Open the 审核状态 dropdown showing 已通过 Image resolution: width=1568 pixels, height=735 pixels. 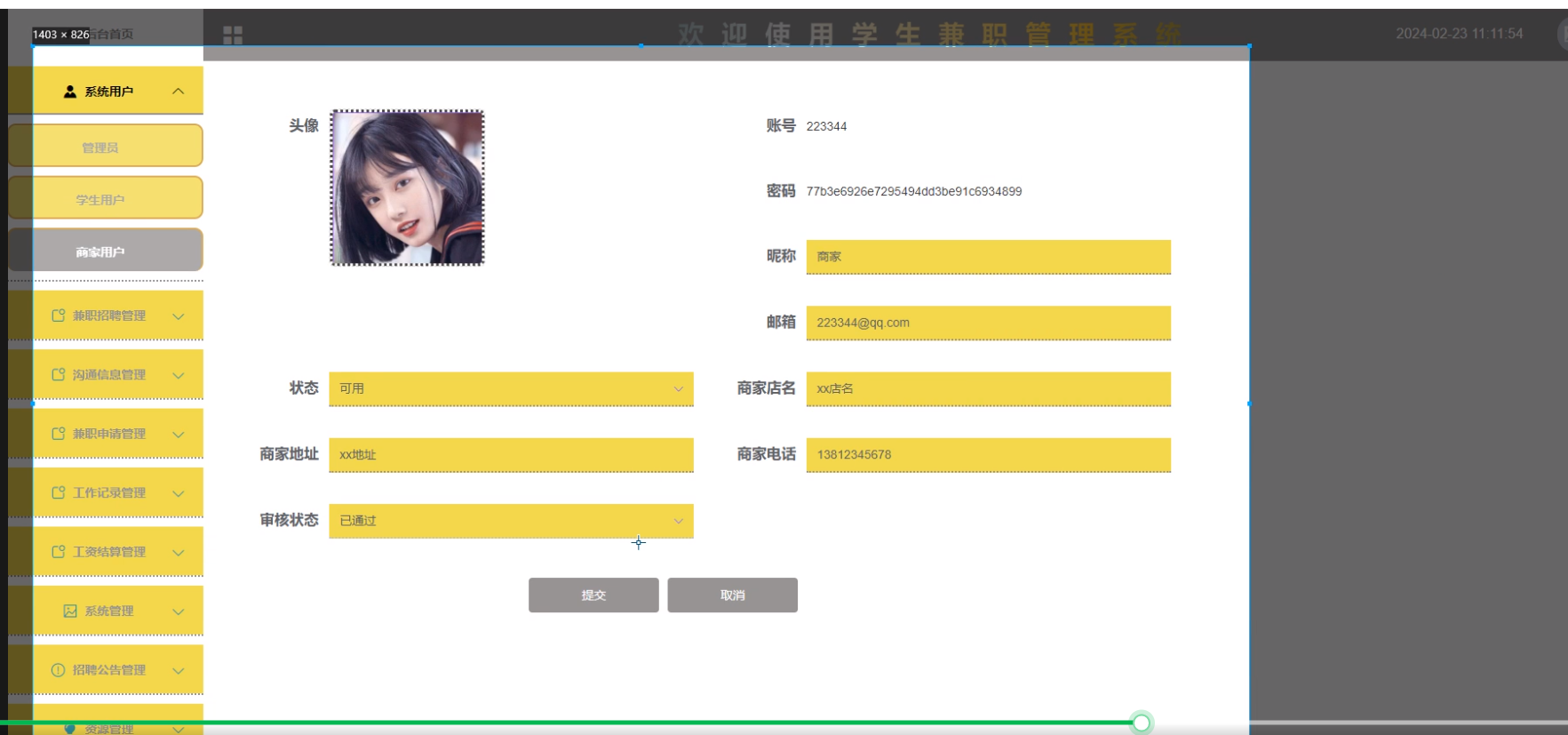point(511,521)
